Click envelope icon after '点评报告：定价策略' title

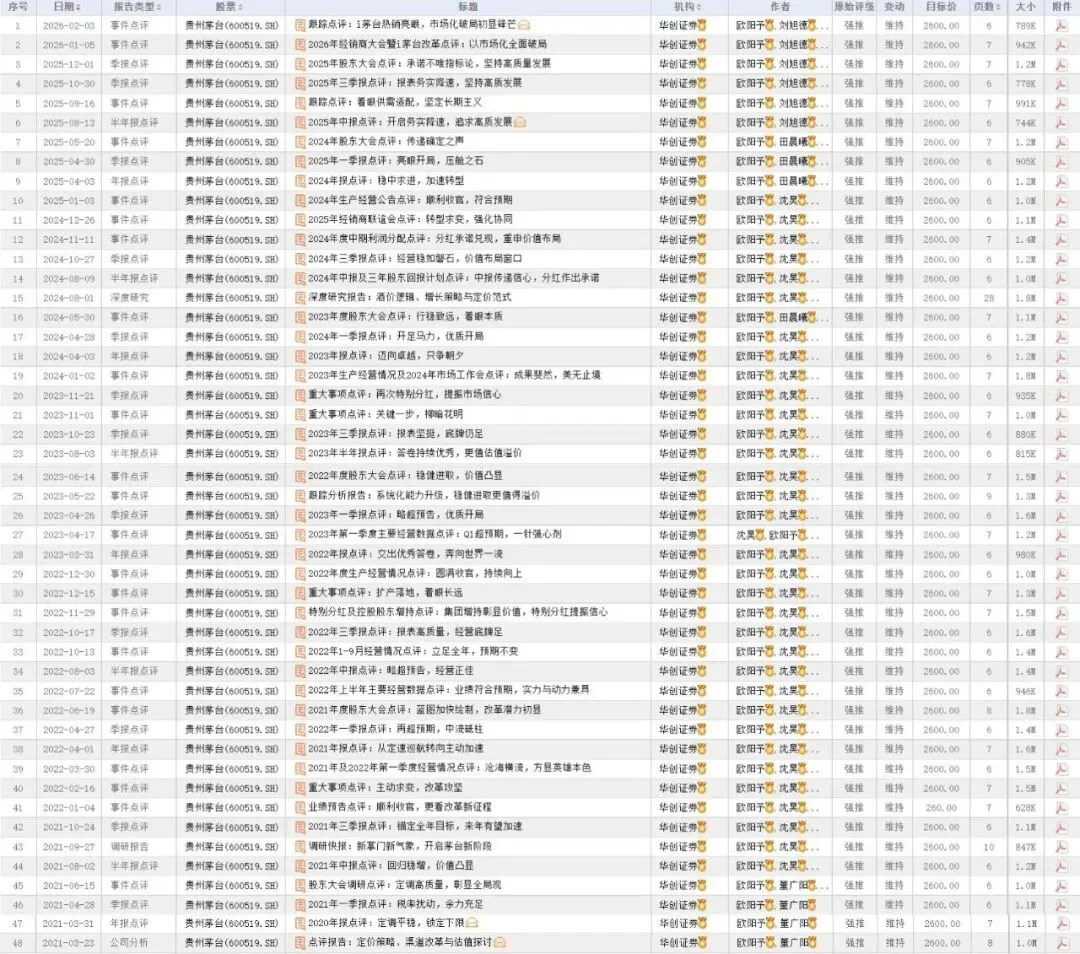499,942
